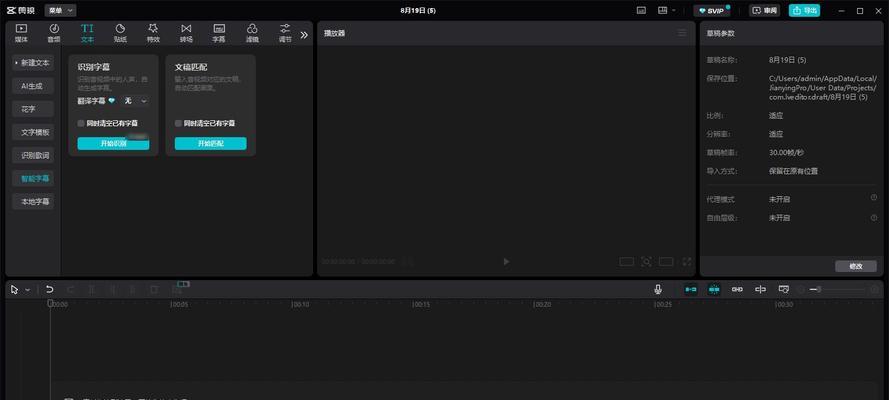This screenshot has width=889, height=400.
Task: Toggle auto snapping on the timeline
Action: [x=714, y=290]
